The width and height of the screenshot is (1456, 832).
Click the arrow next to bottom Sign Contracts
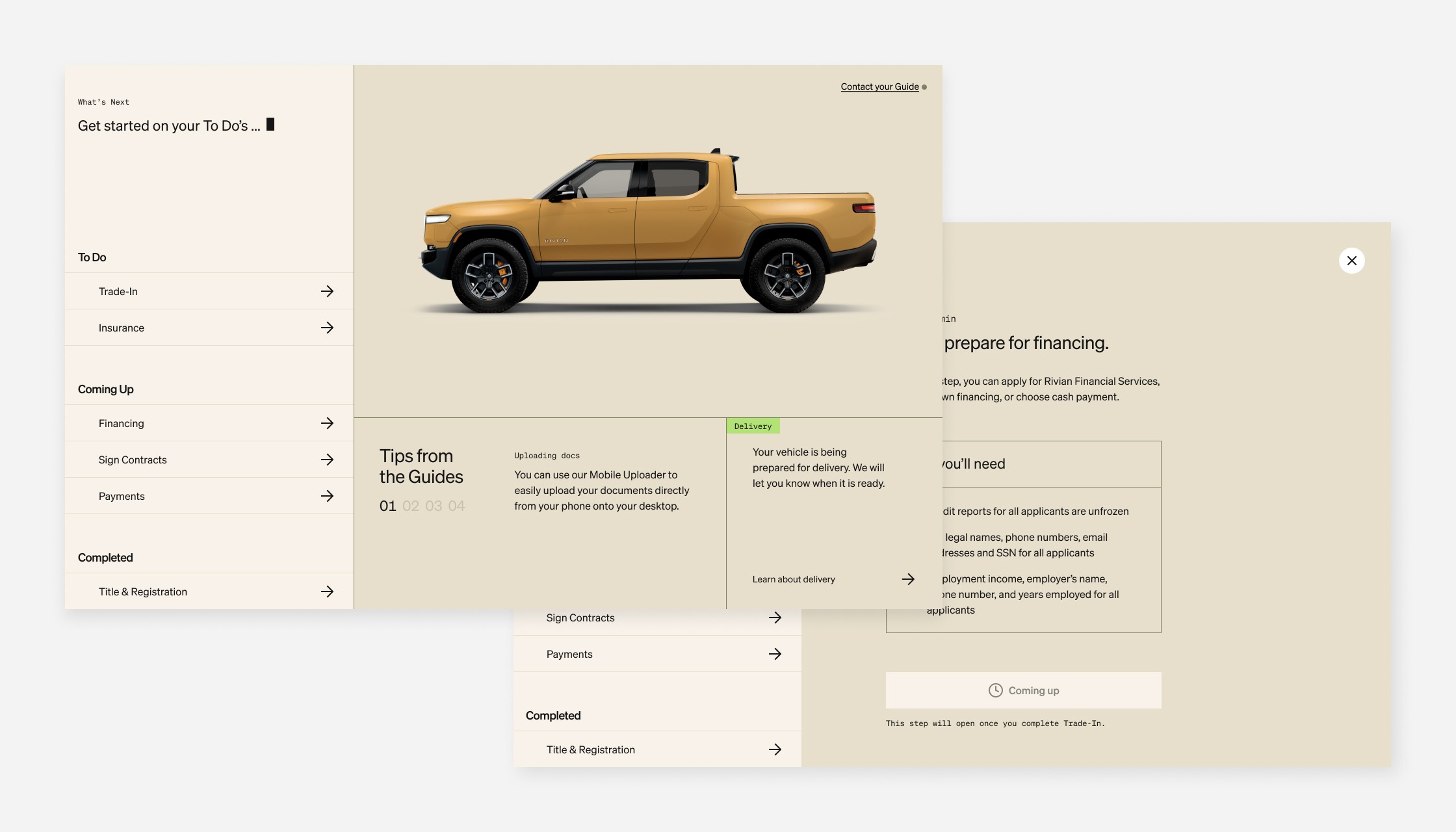(775, 617)
